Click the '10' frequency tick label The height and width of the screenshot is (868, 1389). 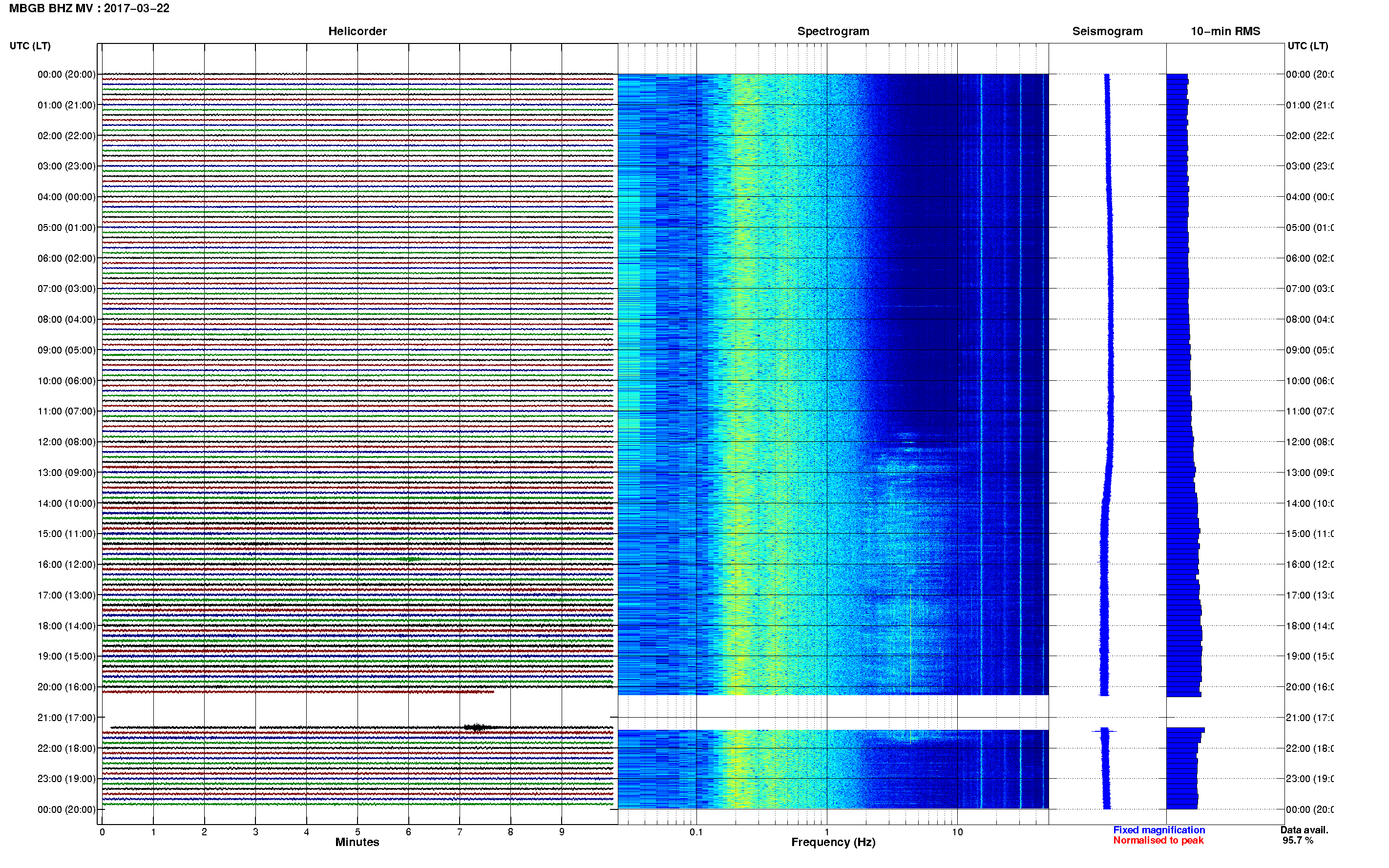(x=957, y=832)
